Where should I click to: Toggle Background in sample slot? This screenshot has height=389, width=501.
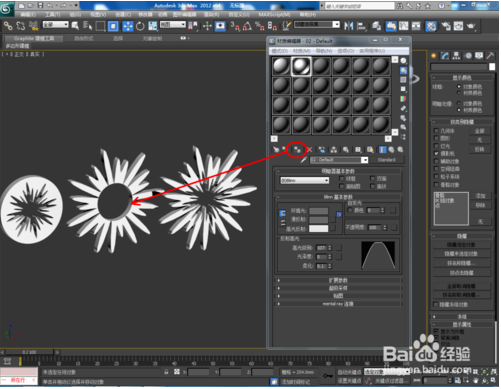click(x=403, y=80)
